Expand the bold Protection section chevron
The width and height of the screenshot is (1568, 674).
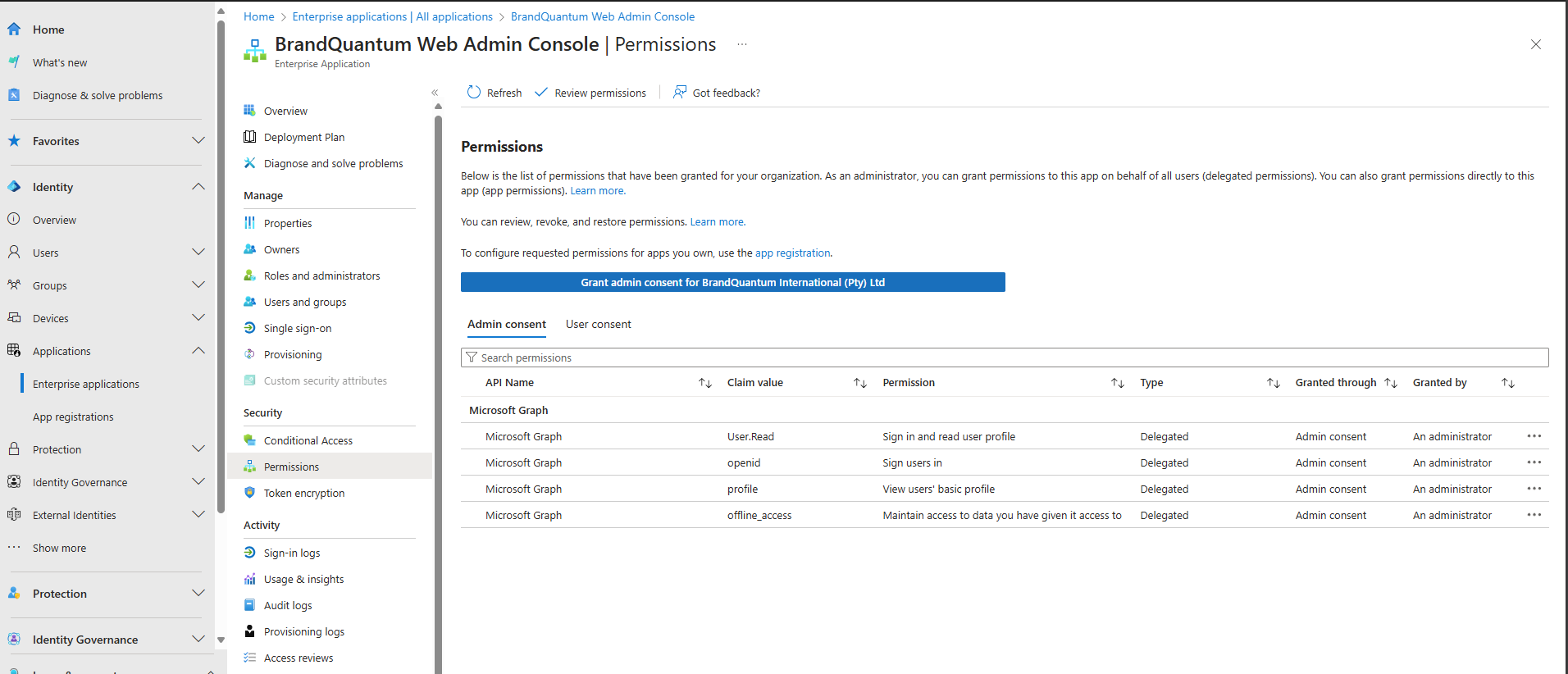coord(198,593)
